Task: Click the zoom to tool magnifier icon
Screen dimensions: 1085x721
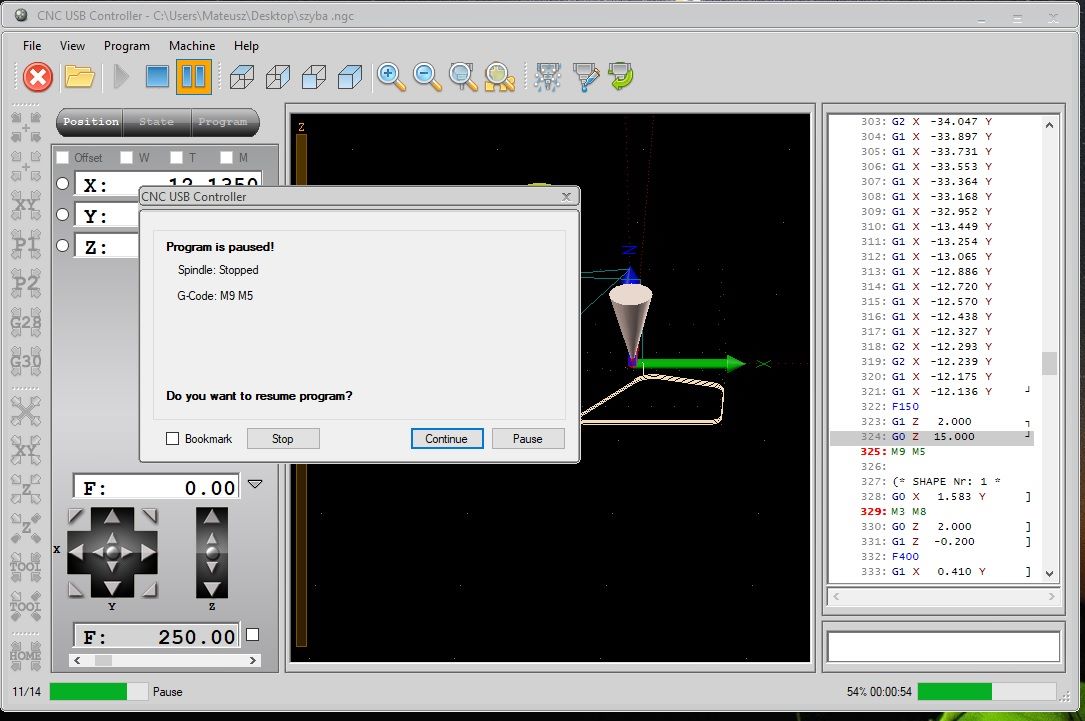Action: pos(500,77)
